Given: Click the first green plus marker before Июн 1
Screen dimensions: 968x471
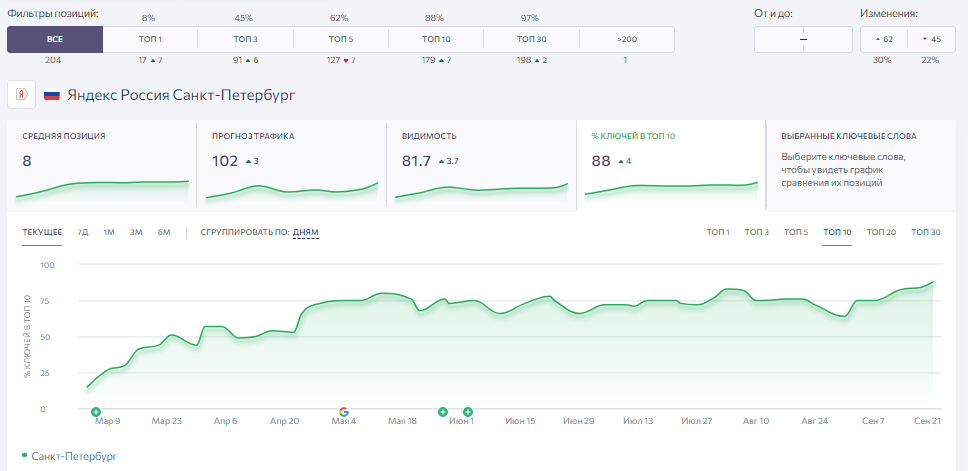Looking at the screenshot, I should click(x=443, y=412).
